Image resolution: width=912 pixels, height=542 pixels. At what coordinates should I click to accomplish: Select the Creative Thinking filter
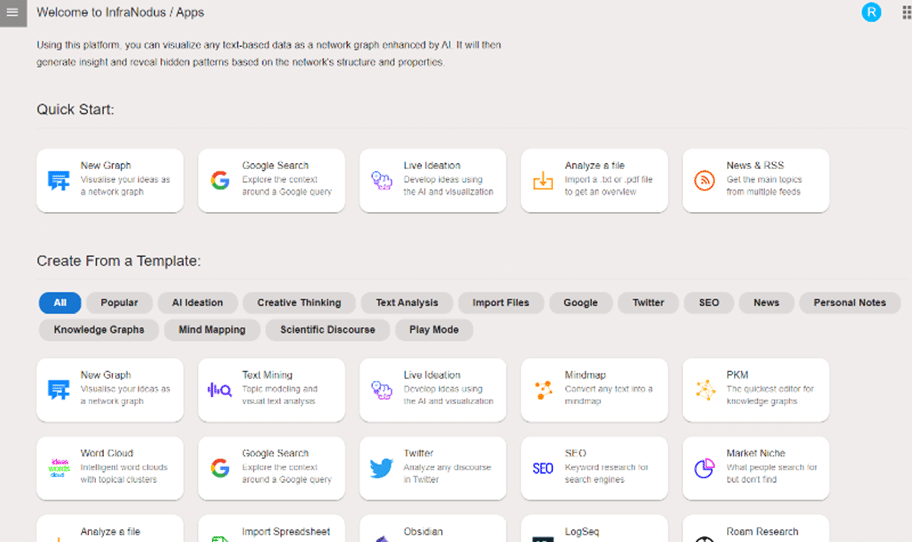pos(299,303)
